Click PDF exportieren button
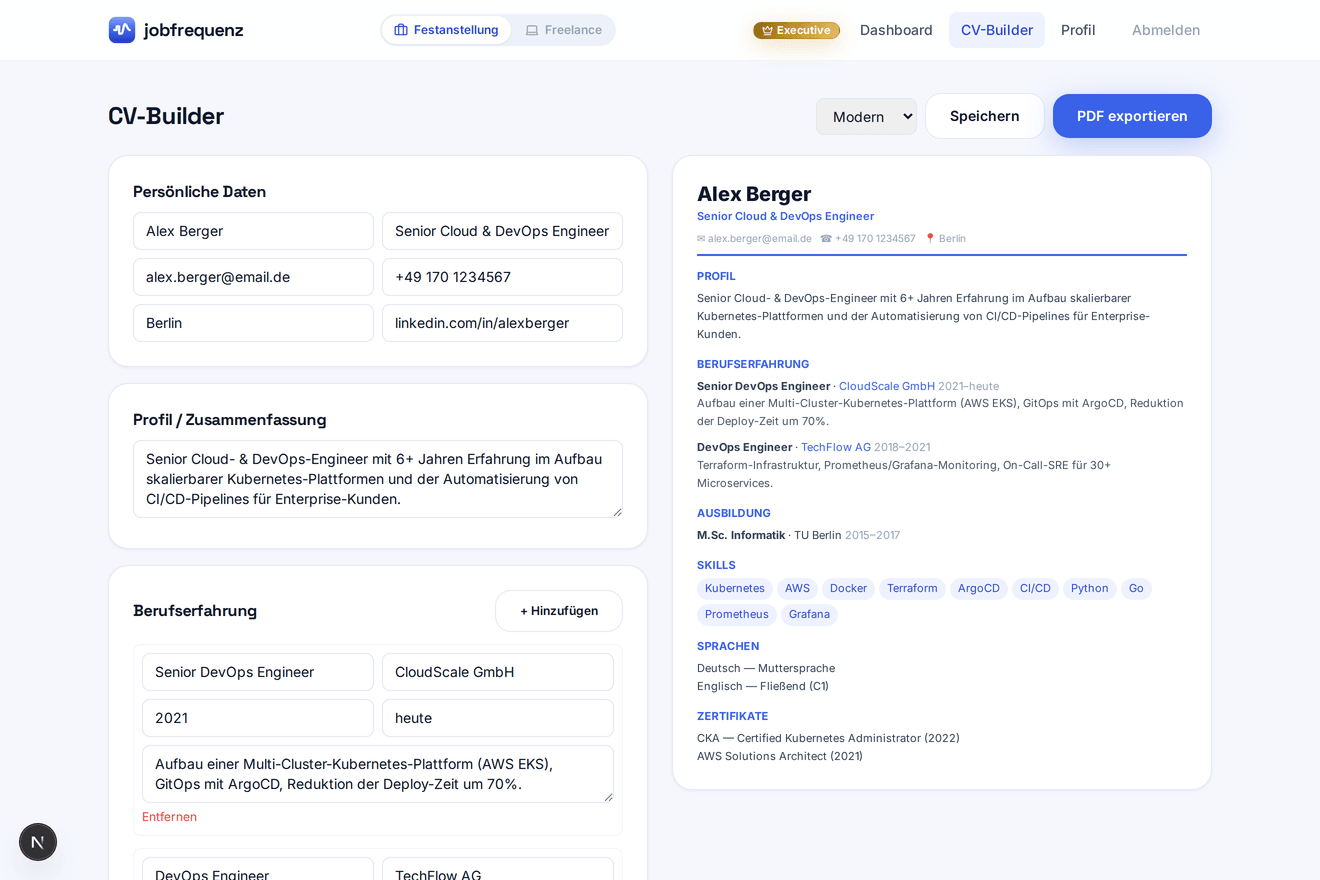 [1132, 116]
